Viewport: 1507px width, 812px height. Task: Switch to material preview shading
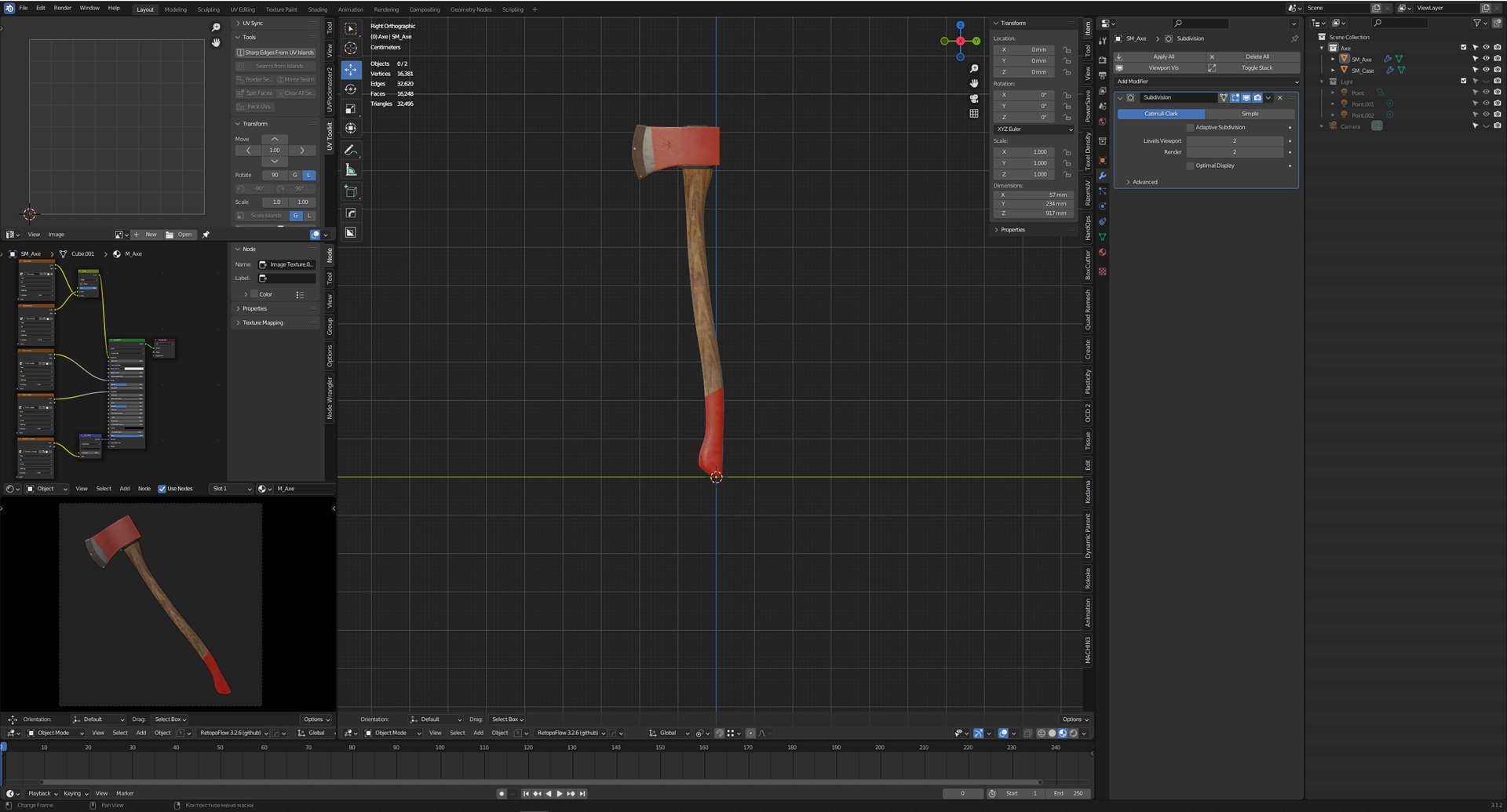pos(1063,734)
